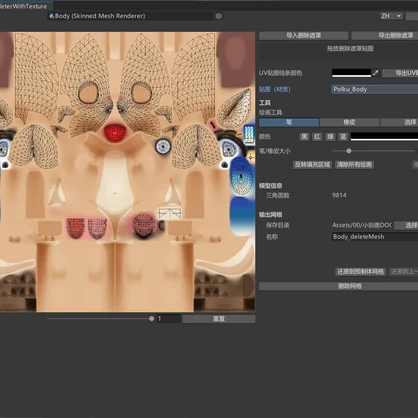Click 选择 button next to save directory
This screenshot has width=418, height=418.
[x=406, y=225]
